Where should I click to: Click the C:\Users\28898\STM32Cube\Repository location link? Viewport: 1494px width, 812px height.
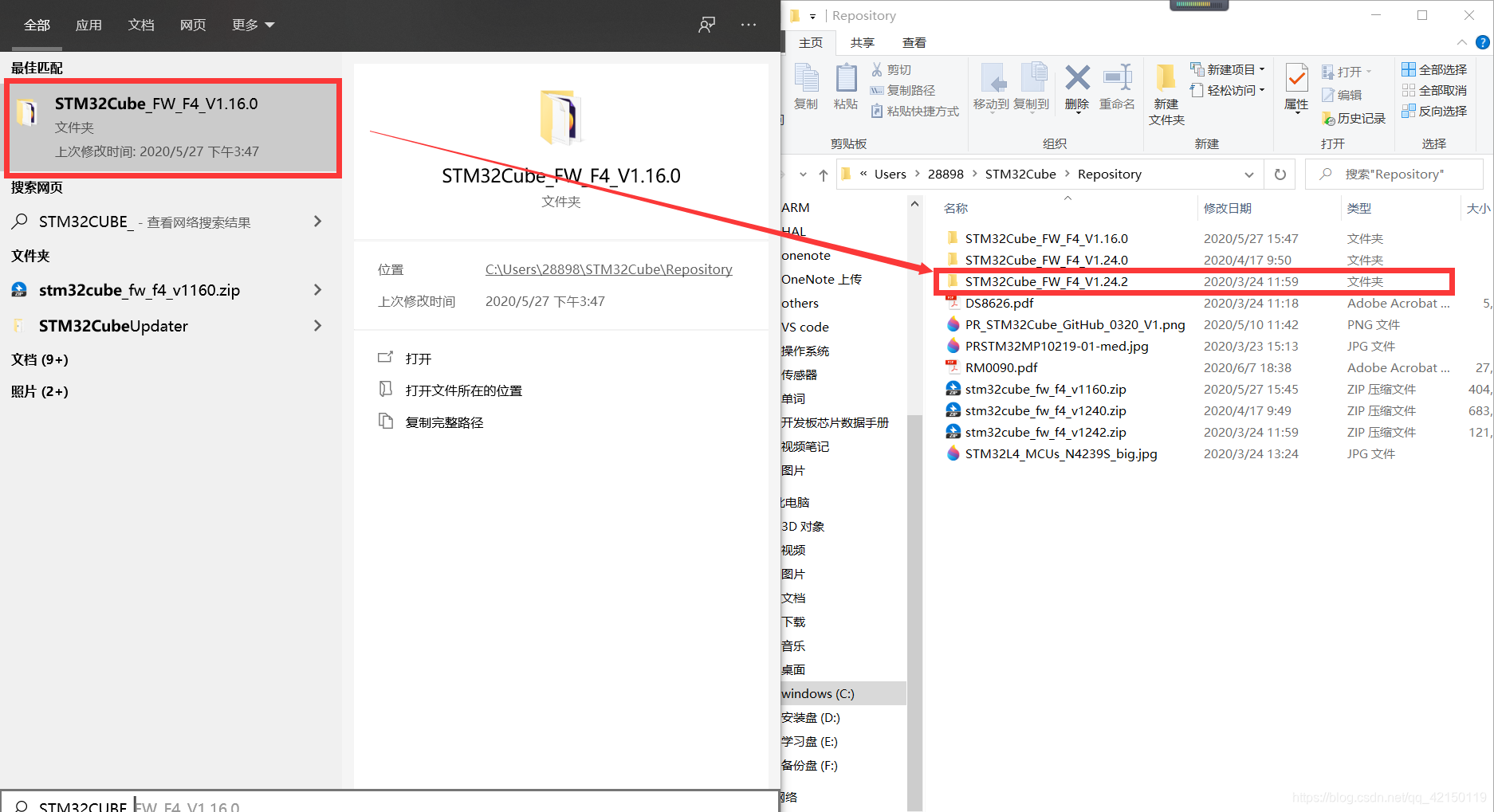pos(608,269)
